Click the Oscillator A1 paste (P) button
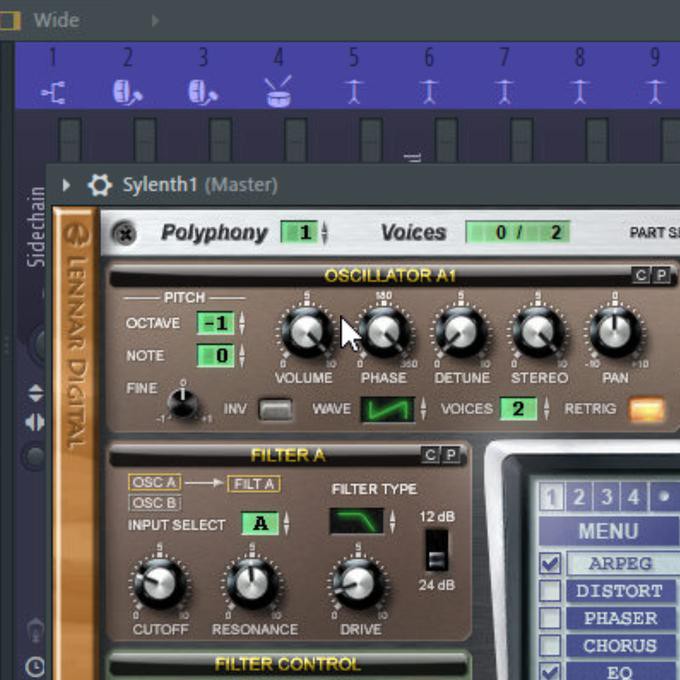Viewport: 680px width, 680px height. [x=661, y=275]
